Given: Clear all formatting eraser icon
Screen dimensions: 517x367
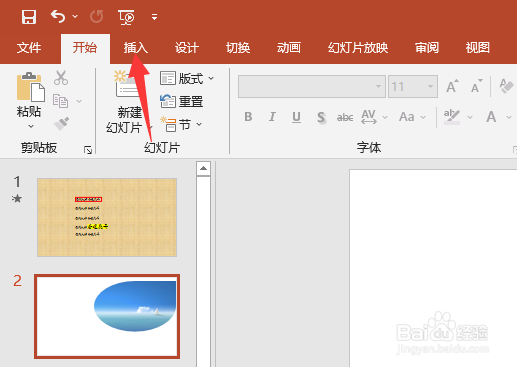Looking at the screenshot, I should coord(507,86).
